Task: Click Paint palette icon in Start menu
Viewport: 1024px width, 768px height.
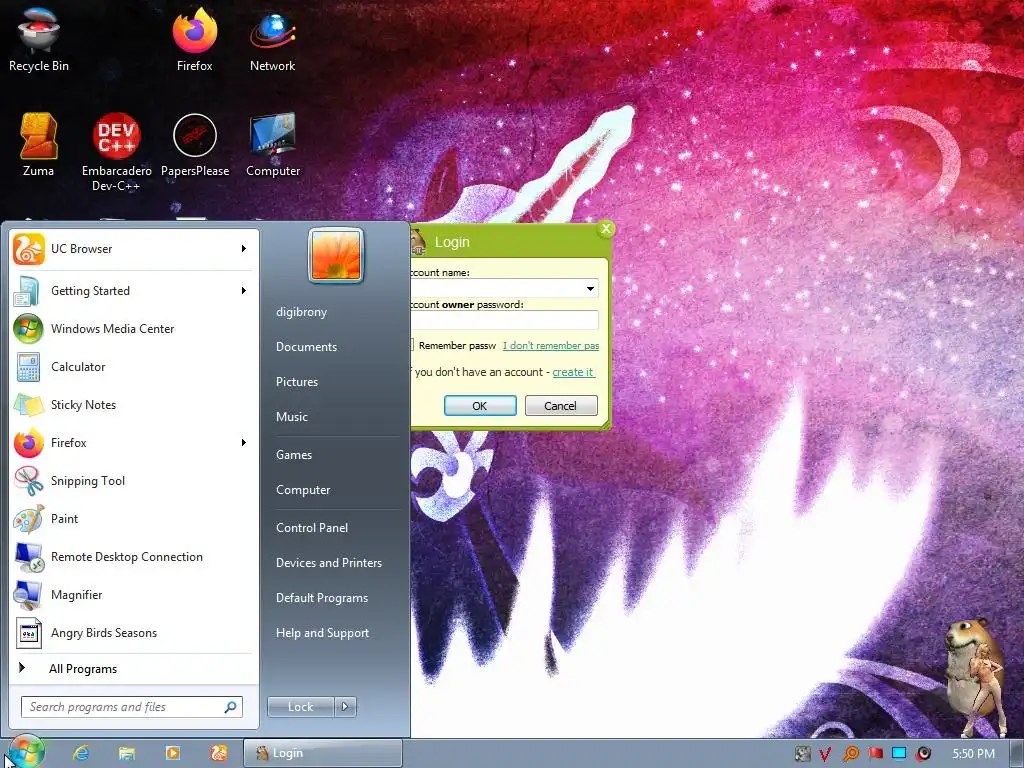Action: [x=29, y=519]
